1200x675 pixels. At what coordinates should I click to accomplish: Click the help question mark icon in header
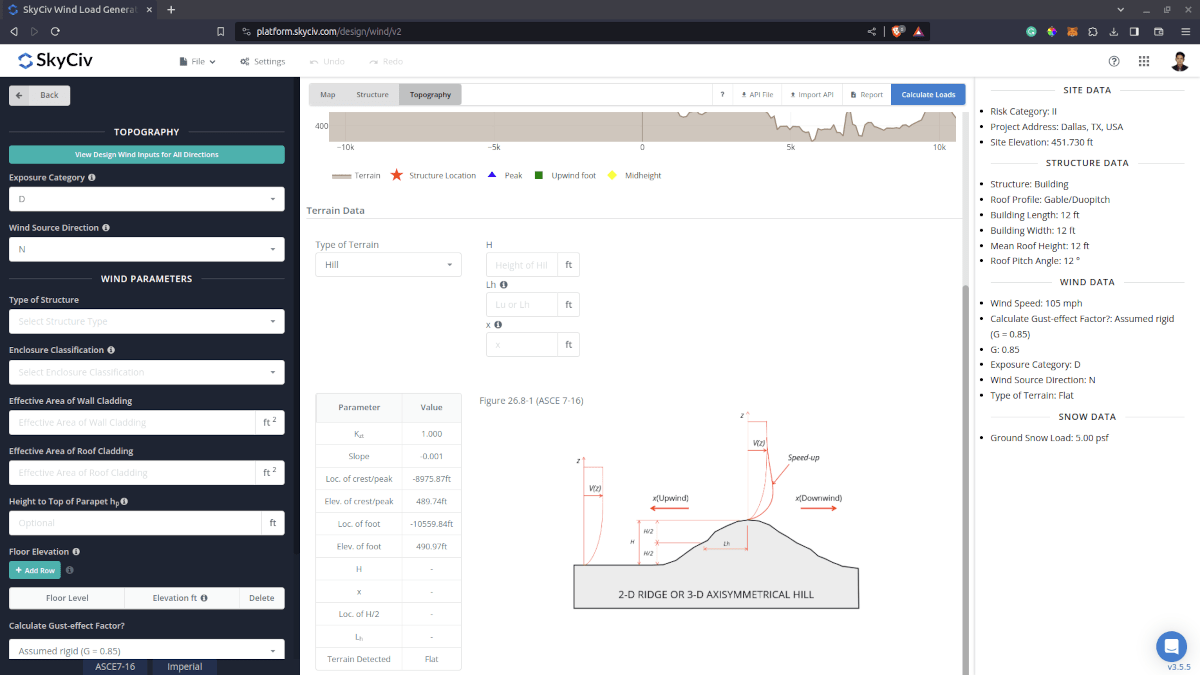pos(1114,61)
